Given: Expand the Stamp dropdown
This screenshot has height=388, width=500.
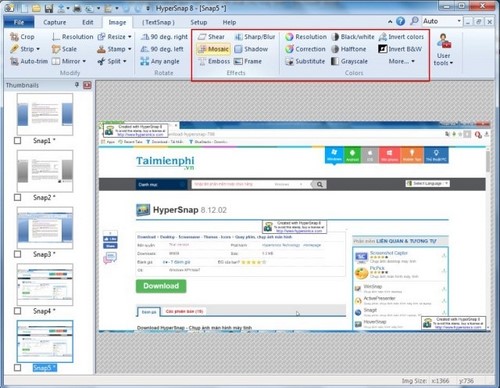Looking at the screenshot, I should point(130,49).
